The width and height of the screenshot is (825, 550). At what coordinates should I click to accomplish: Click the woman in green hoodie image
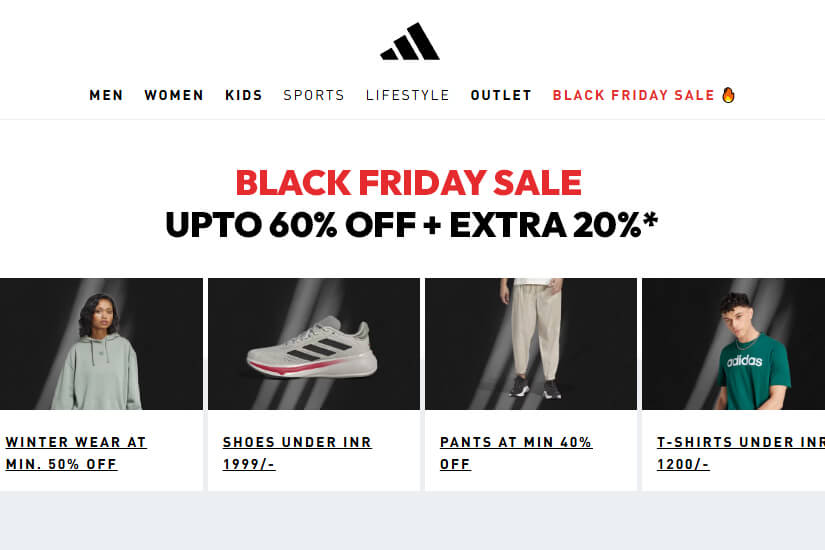click(x=100, y=344)
